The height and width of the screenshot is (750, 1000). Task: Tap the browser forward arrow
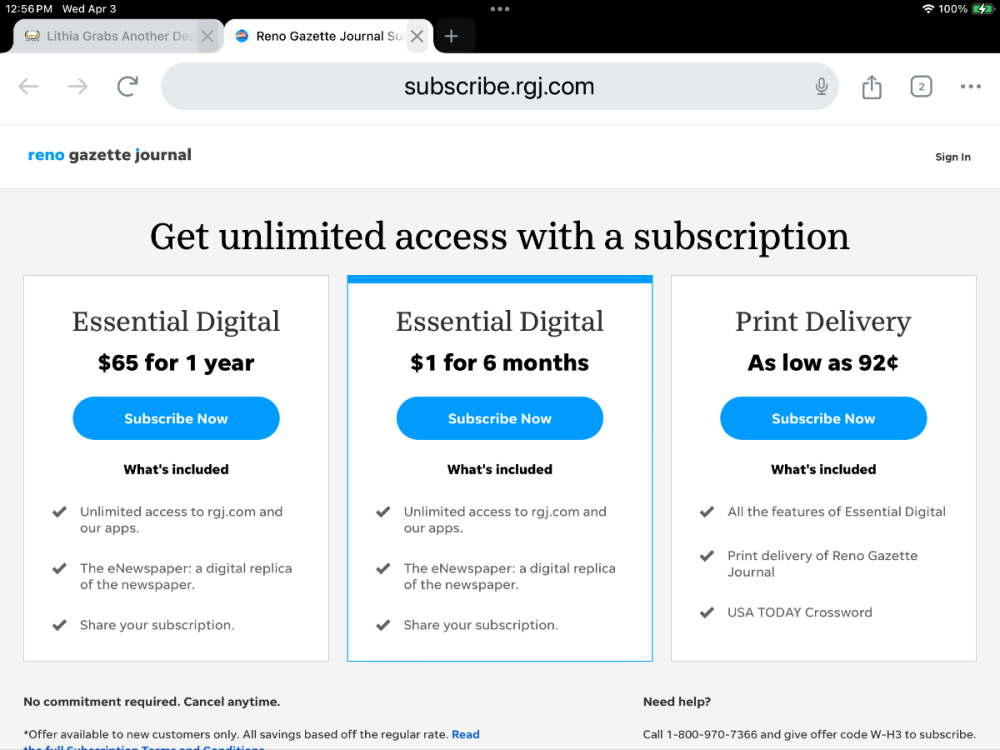point(77,87)
